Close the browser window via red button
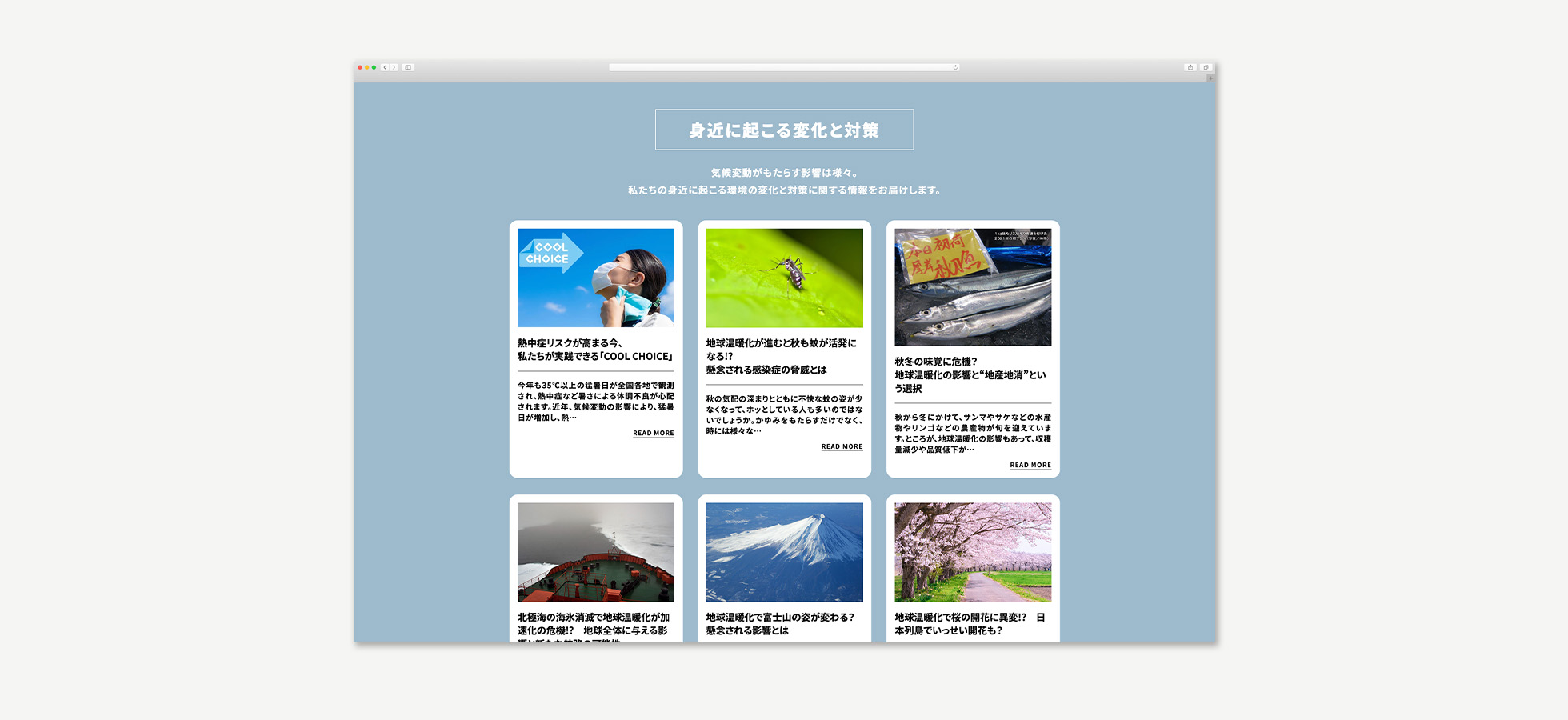Viewport: 1568px width, 720px height. 360,67
